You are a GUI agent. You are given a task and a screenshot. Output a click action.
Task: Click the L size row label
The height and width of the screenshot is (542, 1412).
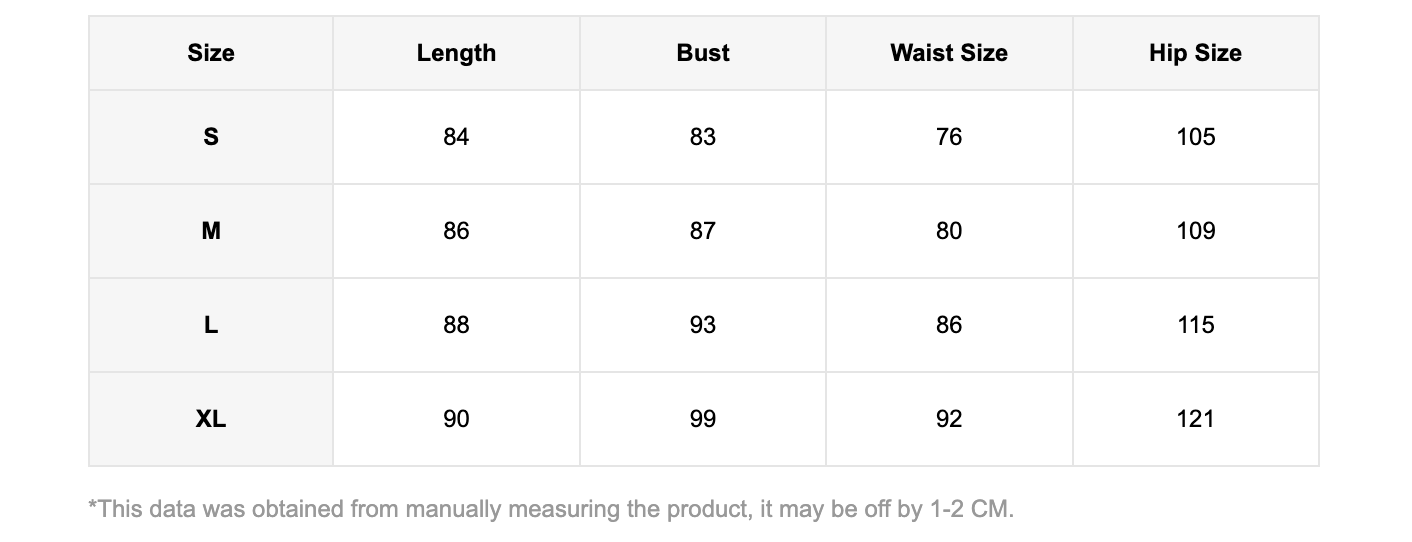point(211,325)
